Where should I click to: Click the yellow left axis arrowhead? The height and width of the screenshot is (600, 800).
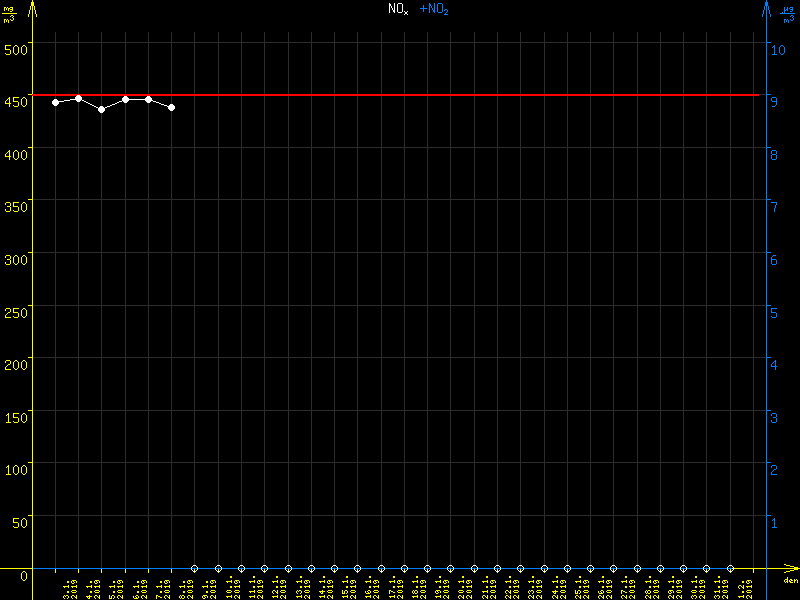33,8
